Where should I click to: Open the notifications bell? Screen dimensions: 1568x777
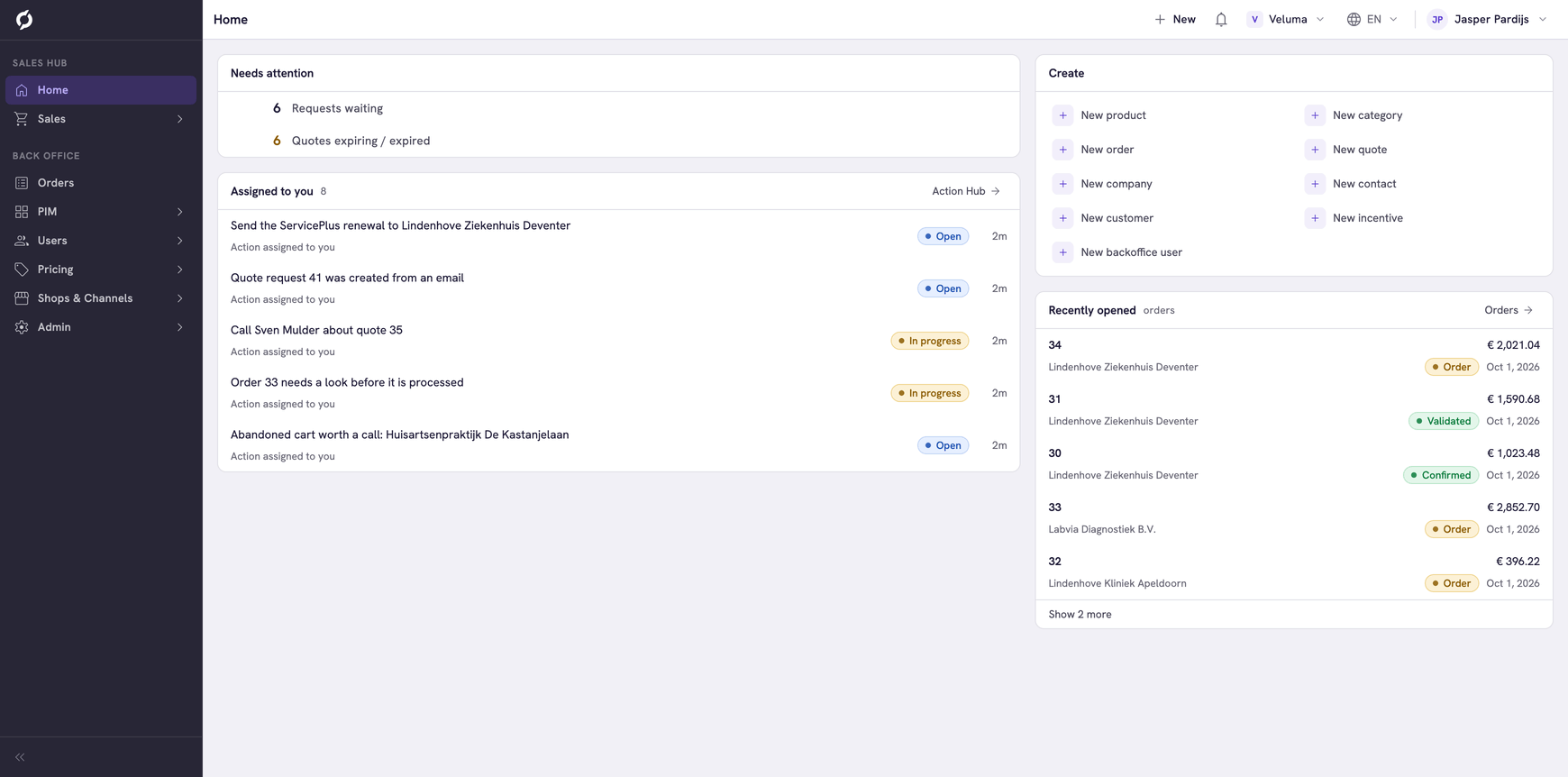click(x=1221, y=19)
